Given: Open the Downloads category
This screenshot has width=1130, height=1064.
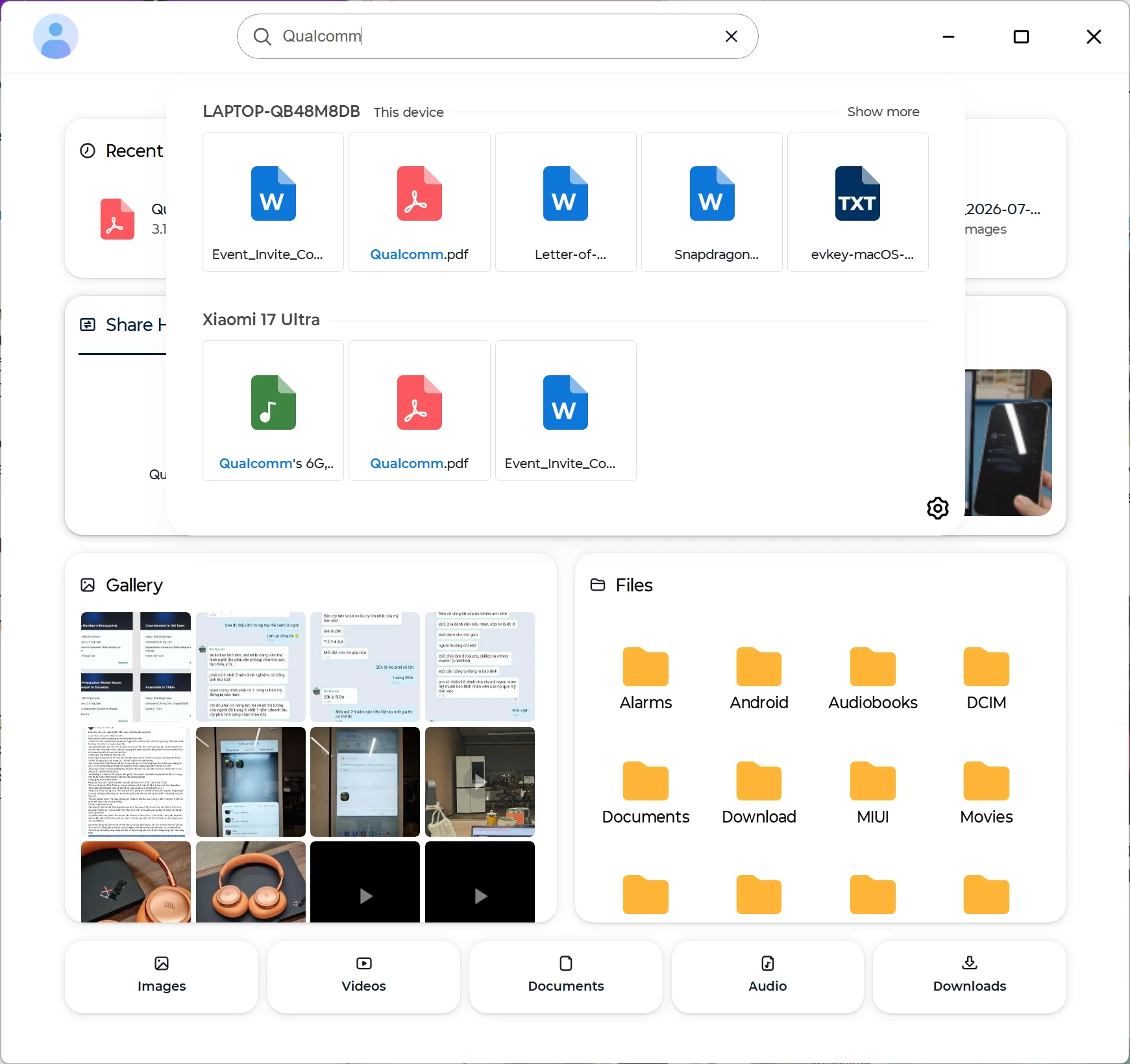Looking at the screenshot, I should [970, 976].
